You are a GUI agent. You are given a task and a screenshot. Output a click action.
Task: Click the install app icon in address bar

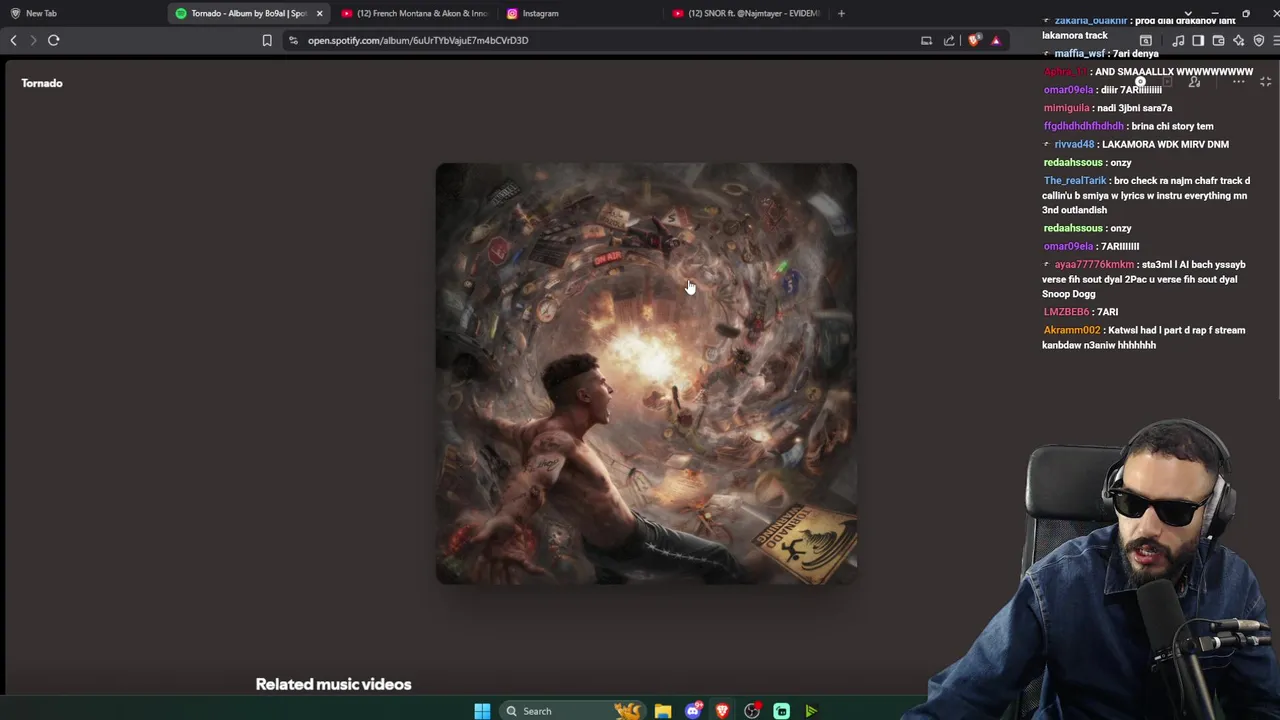point(926,40)
